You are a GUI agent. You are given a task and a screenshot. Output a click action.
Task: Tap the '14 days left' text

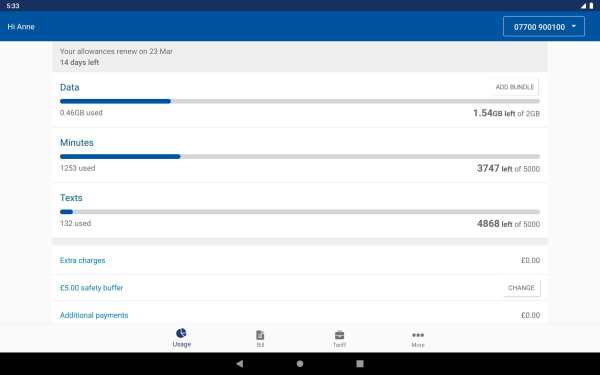(80, 62)
